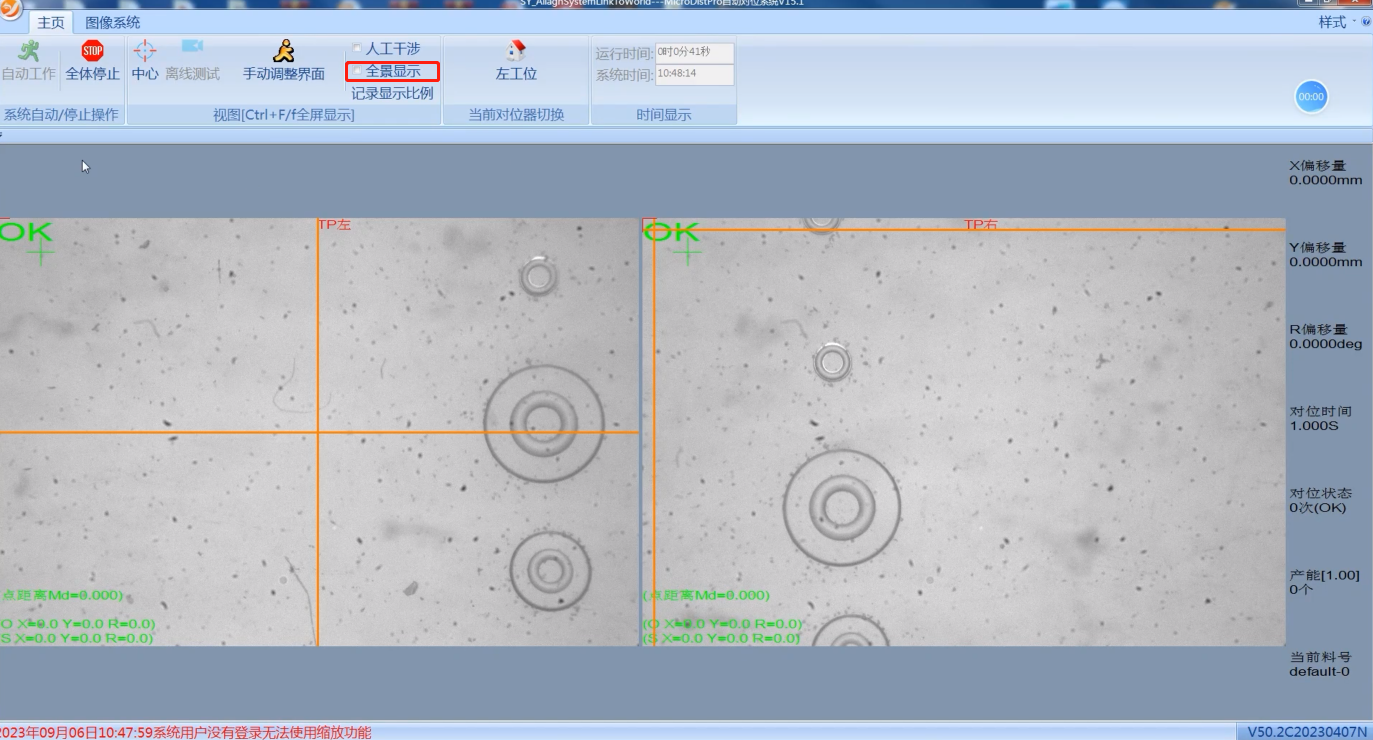Click the 系统时间 field
This screenshot has height=740, width=1373.
[x=694, y=75]
